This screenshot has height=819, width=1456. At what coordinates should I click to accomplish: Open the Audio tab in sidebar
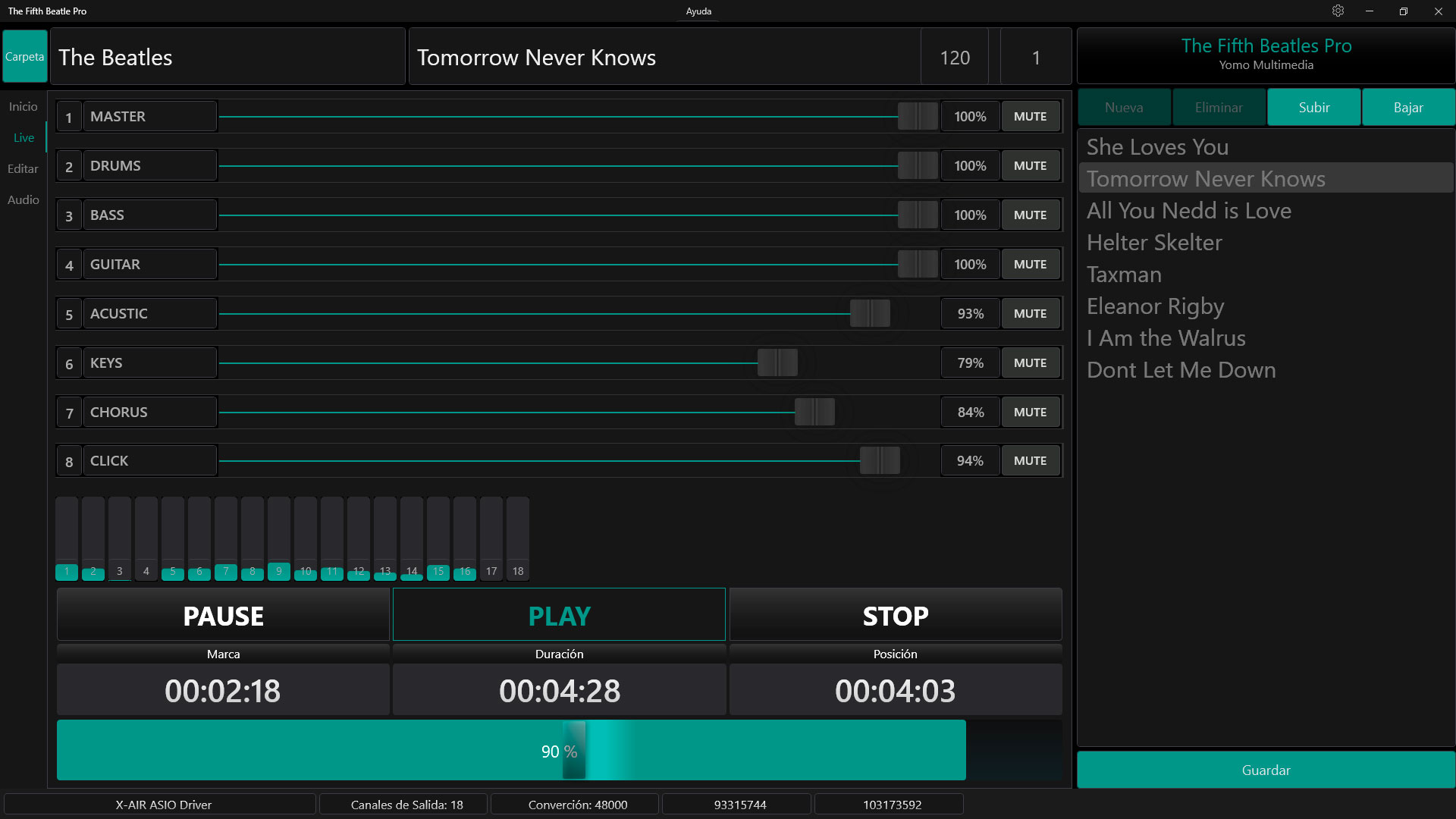[23, 200]
